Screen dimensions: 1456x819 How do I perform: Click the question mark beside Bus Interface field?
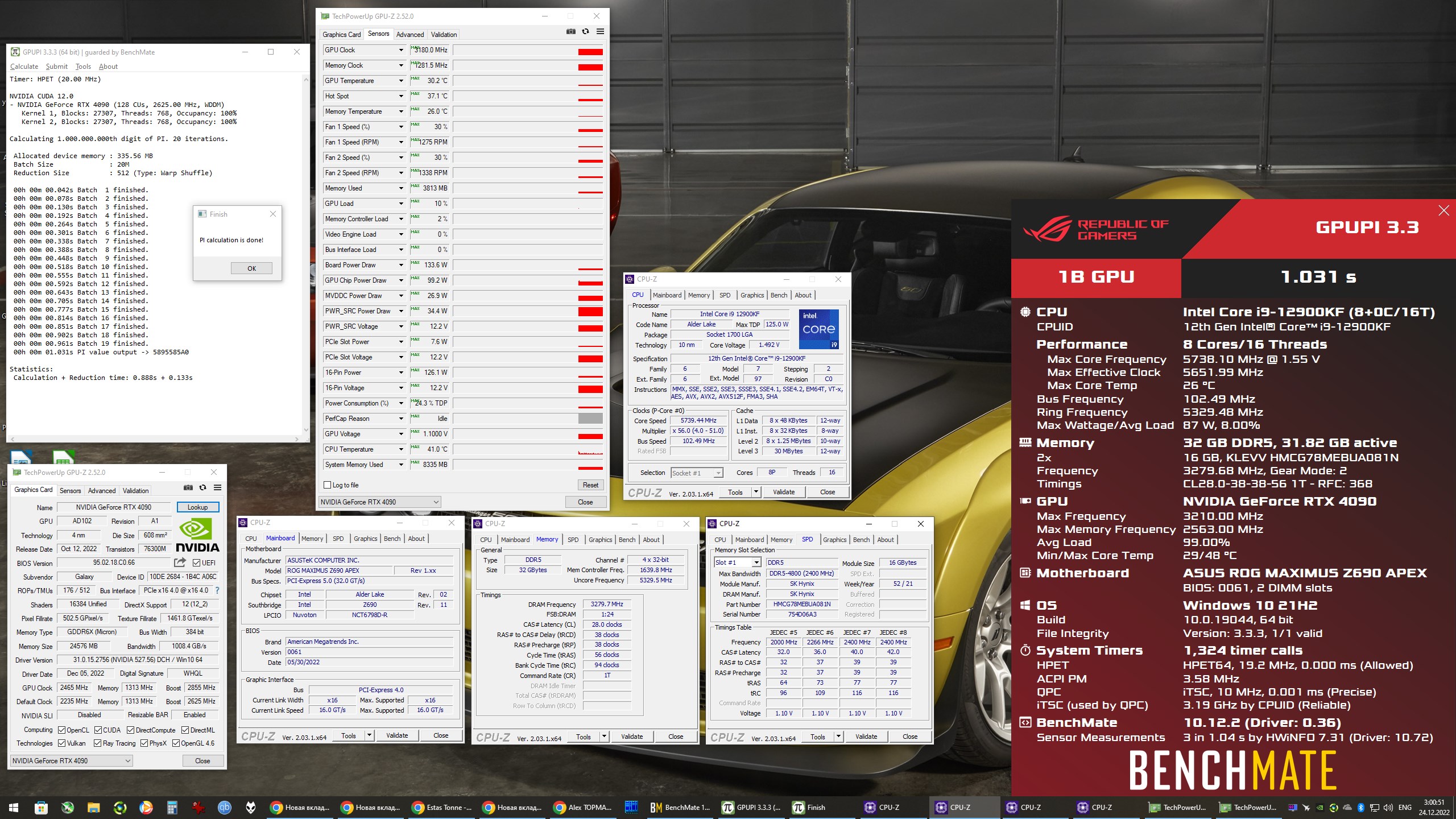(217, 590)
